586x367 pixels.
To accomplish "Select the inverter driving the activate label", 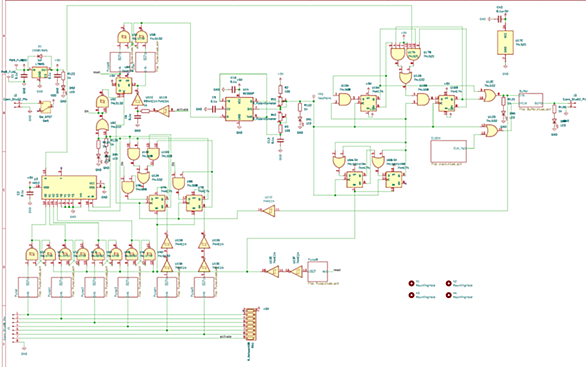I will pos(163,110).
